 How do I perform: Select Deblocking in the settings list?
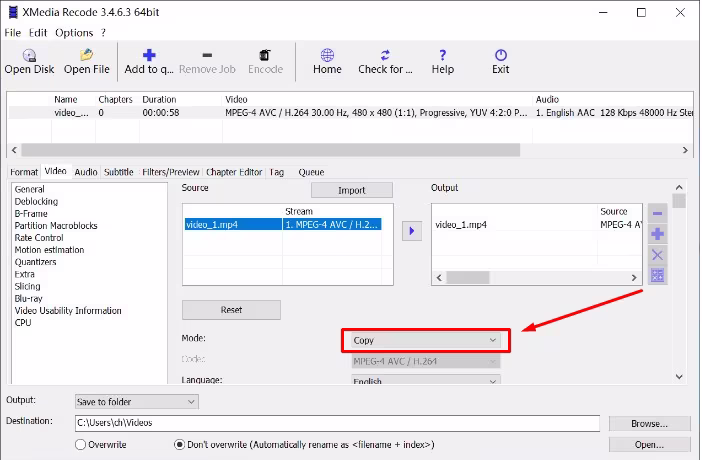point(36,202)
